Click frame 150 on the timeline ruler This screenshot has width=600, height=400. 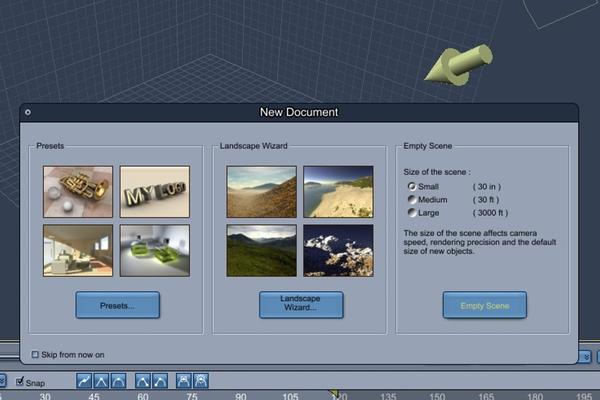tap(437, 397)
